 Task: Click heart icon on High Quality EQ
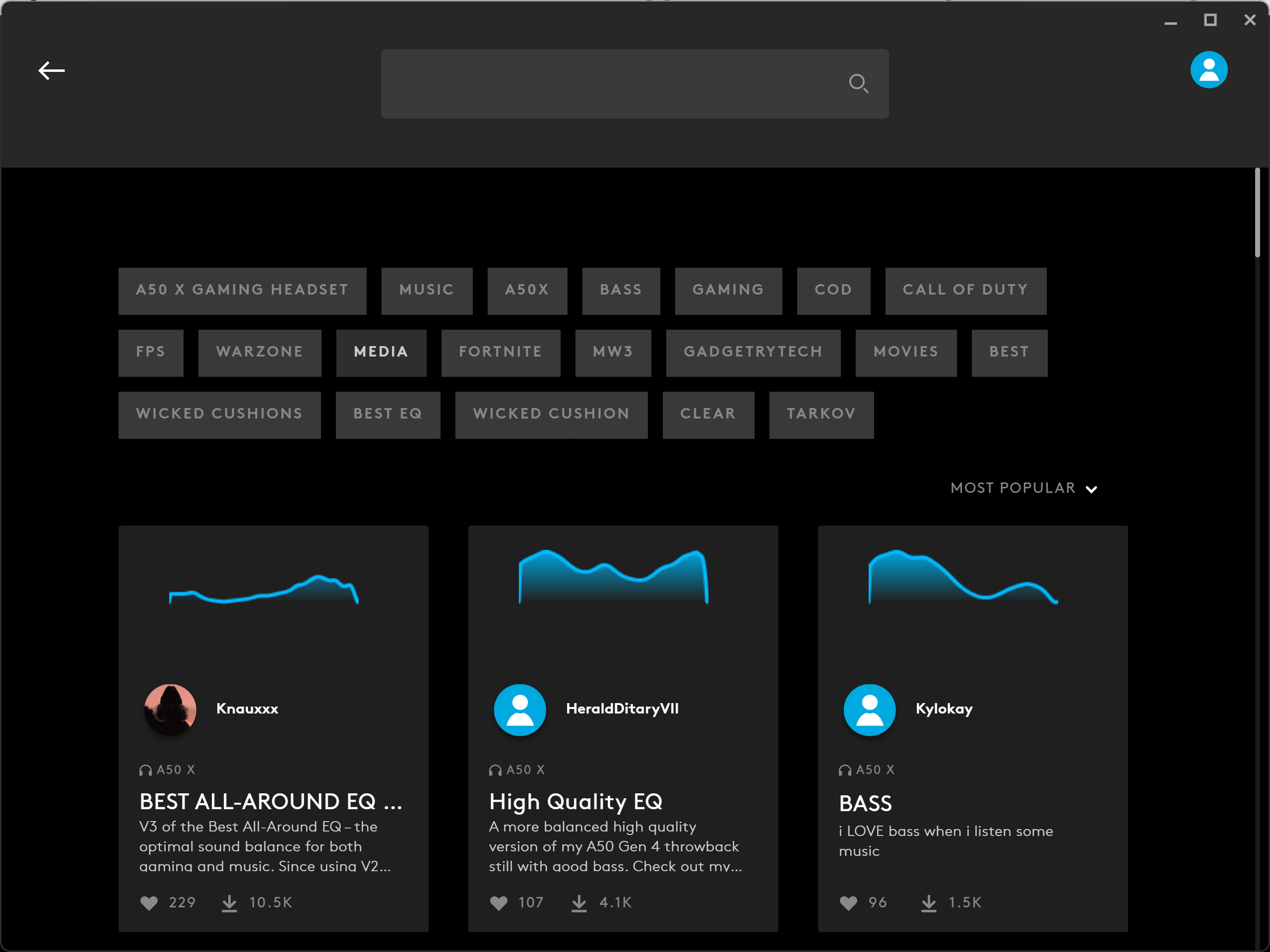pos(499,902)
